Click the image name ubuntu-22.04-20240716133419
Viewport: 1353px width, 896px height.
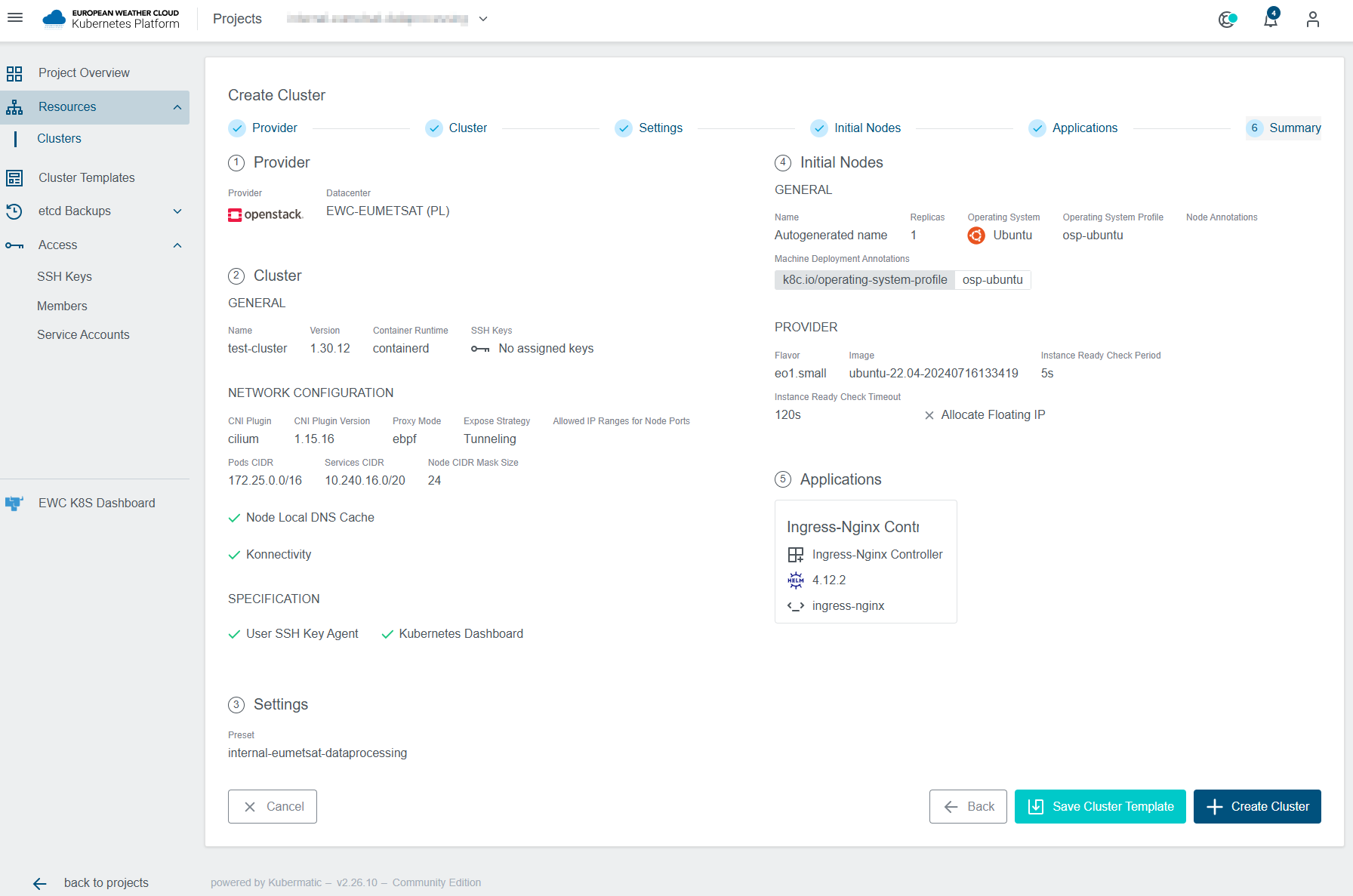933,374
